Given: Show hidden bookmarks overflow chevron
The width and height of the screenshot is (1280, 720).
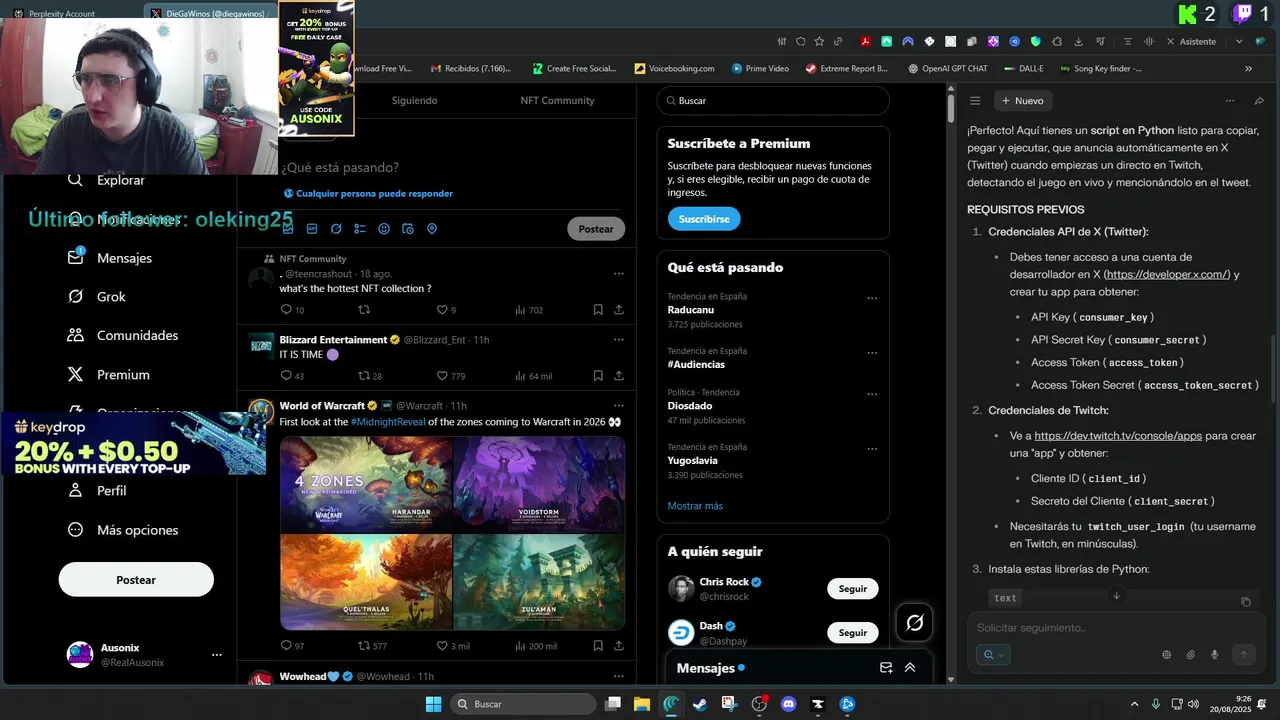Looking at the screenshot, I should tap(1248, 69).
